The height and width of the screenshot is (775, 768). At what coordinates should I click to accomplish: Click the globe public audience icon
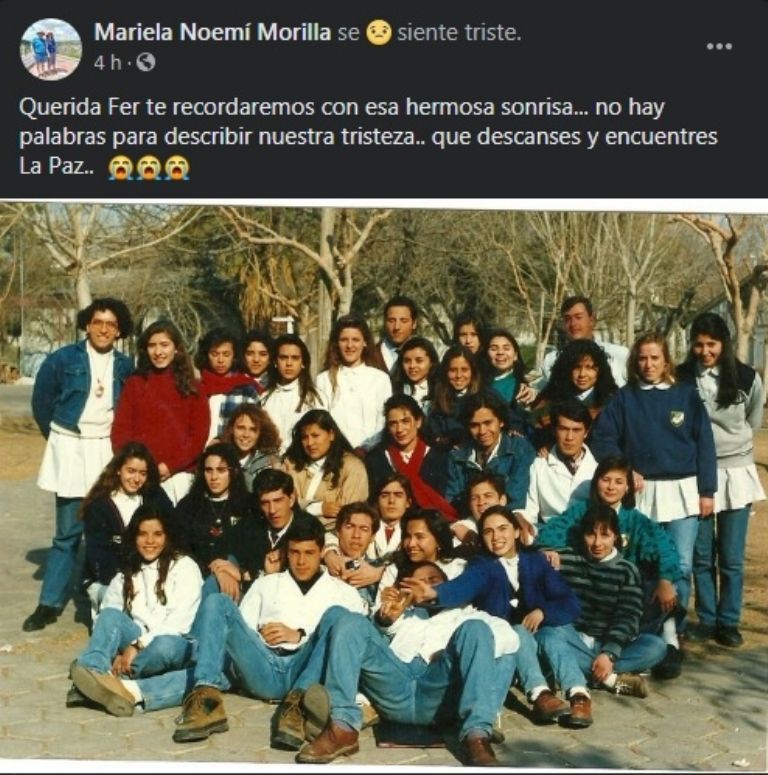146,63
